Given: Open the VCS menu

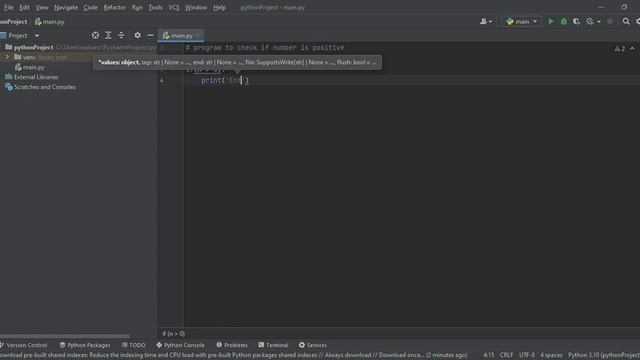Looking at the screenshot, I should 174,7.
